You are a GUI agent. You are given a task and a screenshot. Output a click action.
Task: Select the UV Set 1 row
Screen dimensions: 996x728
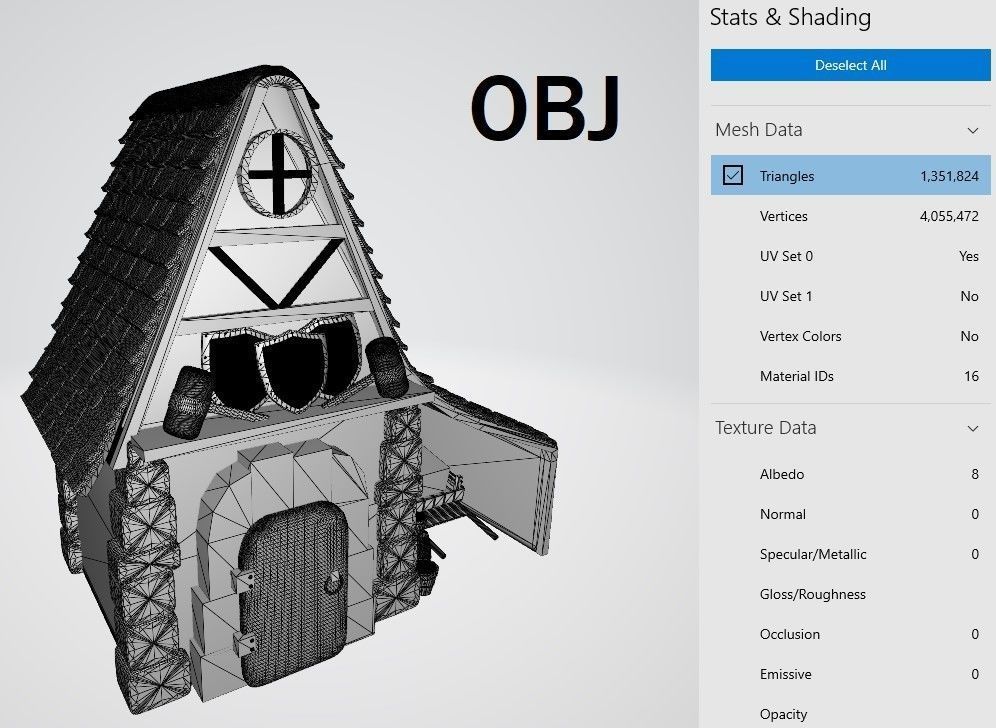coord(851,296)
